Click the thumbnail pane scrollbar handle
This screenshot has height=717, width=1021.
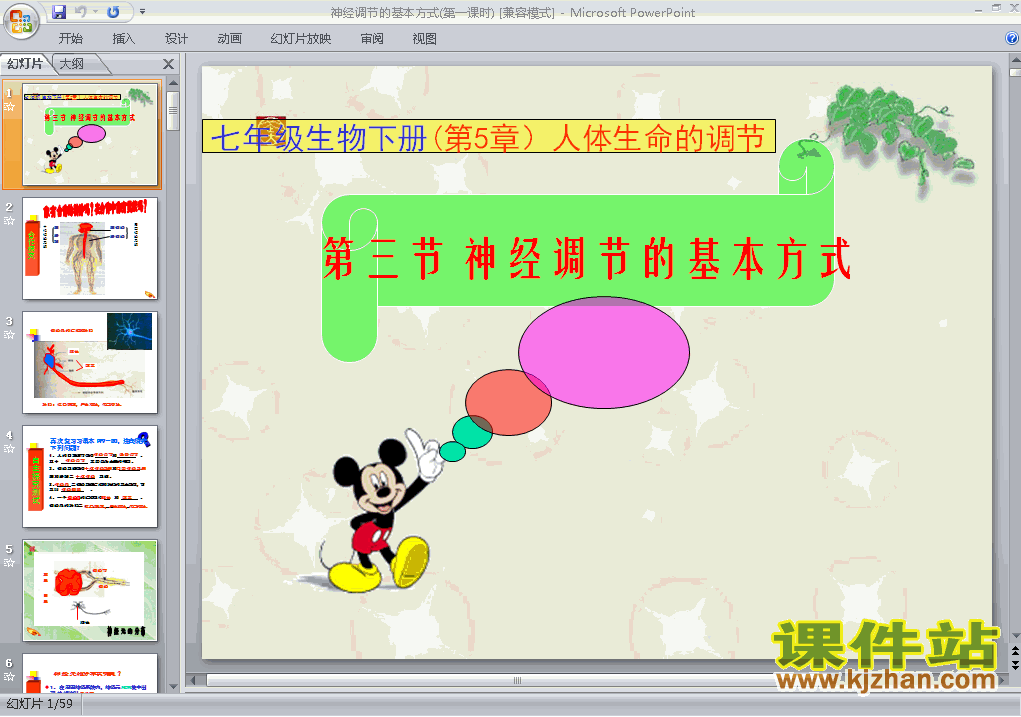coord(173,111)
